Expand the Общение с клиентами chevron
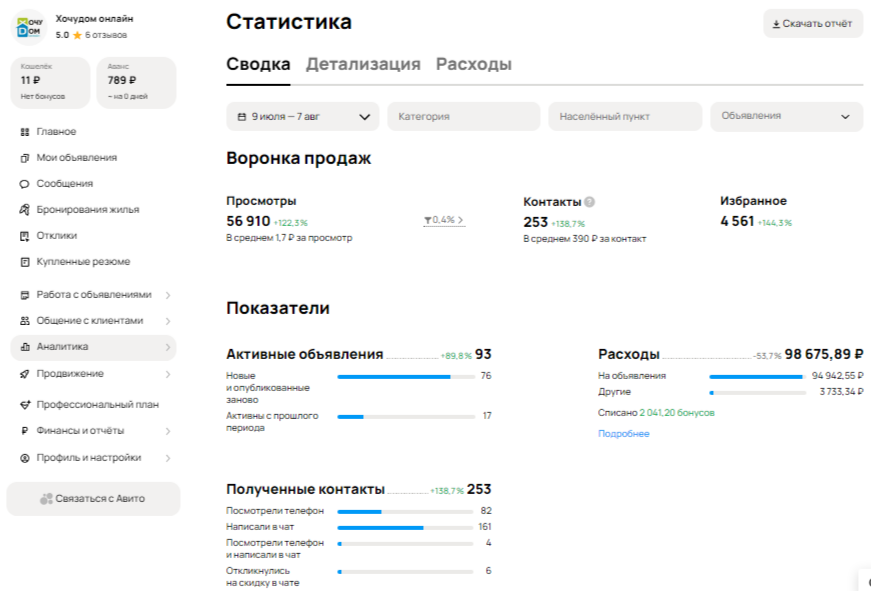Image resolution: width=871 pixels, height=591 pixels. coord(168,321)
